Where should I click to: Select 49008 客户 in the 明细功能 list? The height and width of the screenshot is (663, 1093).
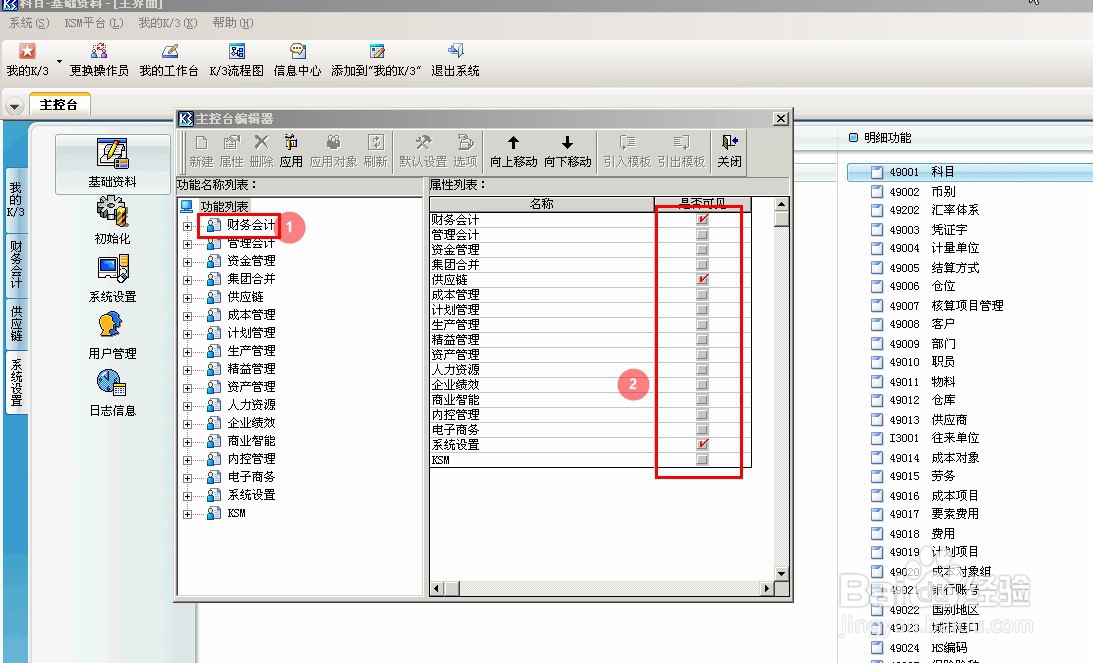tap(928, 324)
